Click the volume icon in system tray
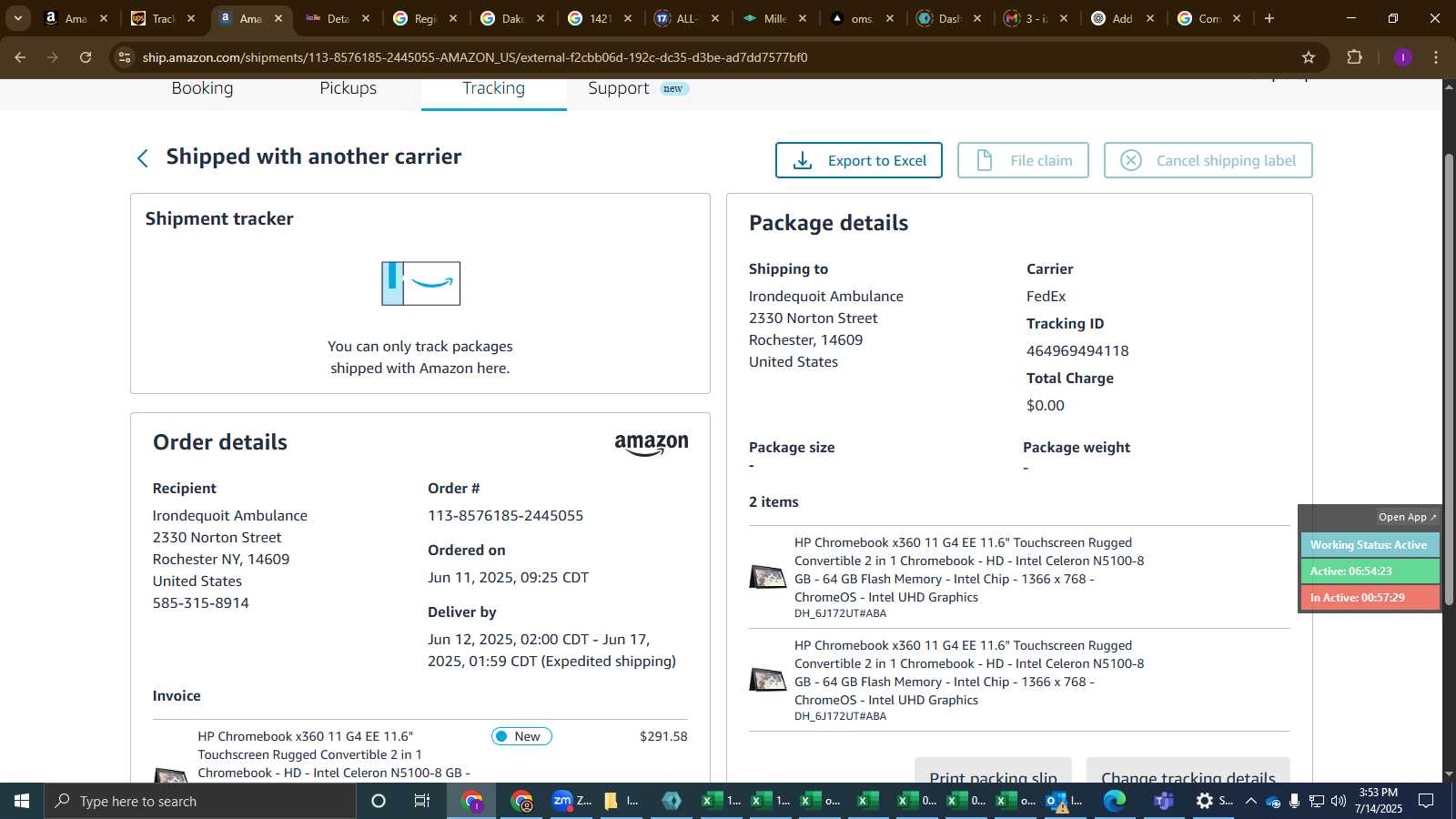This screenshot has height=819, width=1456. click(1338, 801)
